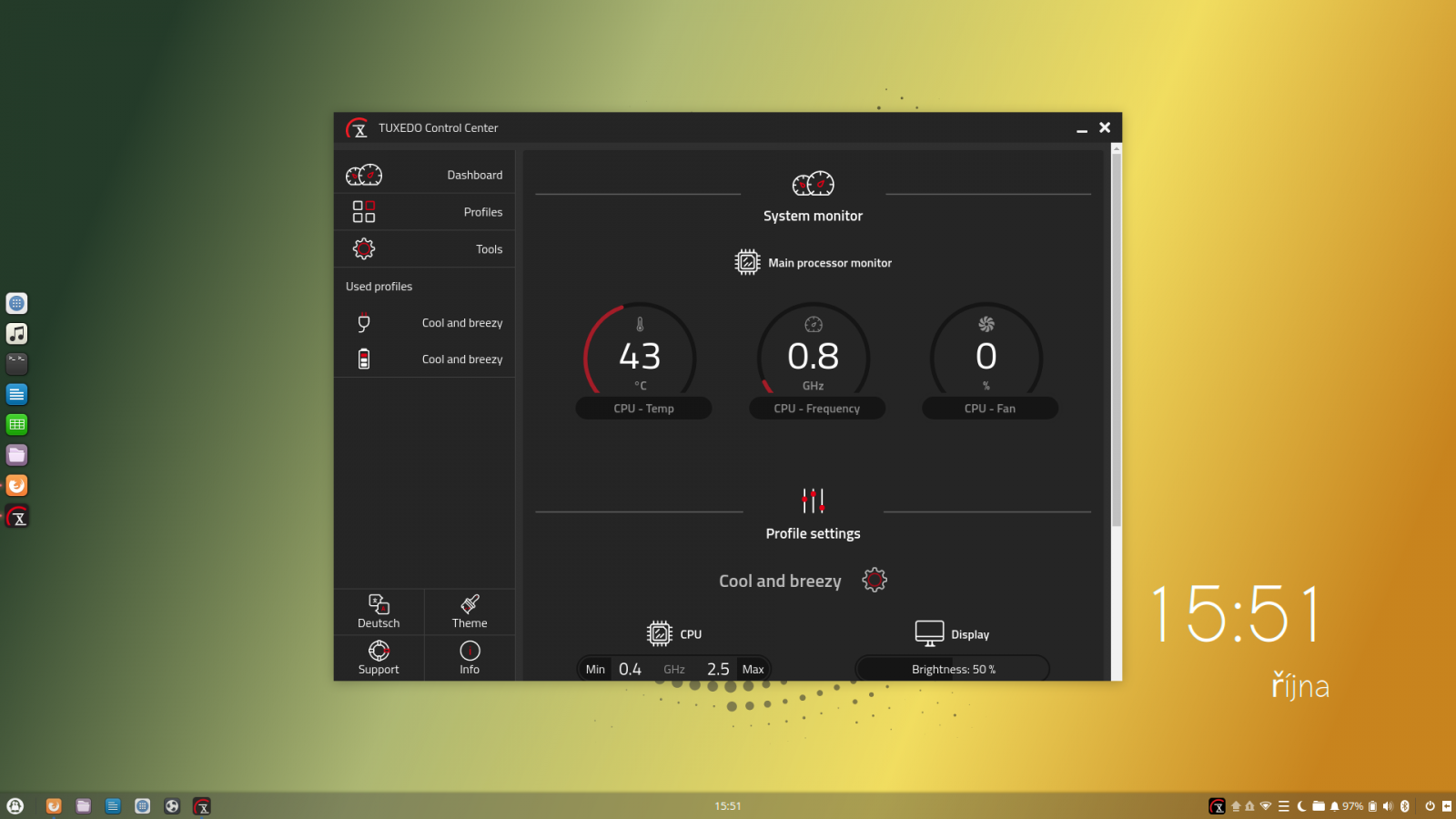The height and width of the screenshot is (819, 1456).
Task: Click the app grid icon in the bottom taskbar
Action: [x=143, y=805]
